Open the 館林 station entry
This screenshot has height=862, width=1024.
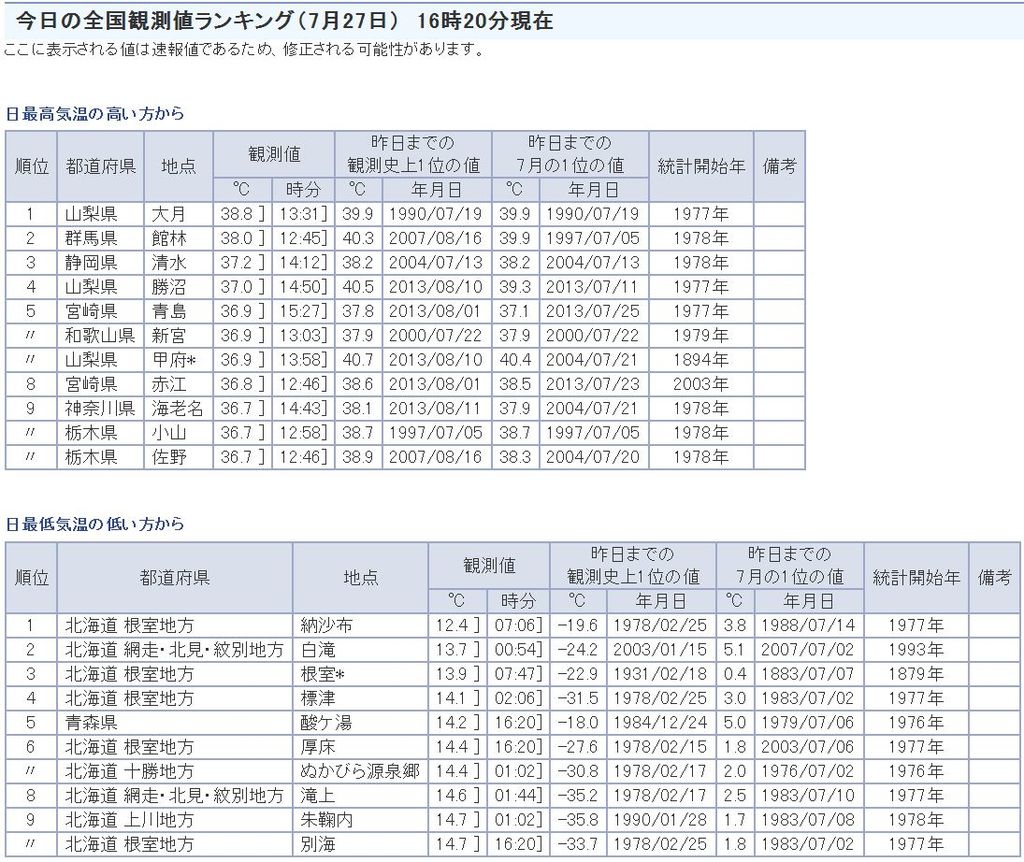tap(169, 238)
